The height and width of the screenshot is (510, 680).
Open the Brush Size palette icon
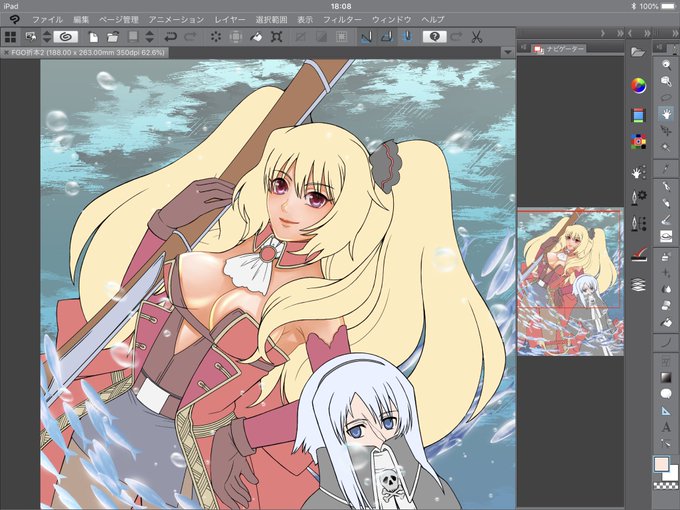click(x=638, y=224)
